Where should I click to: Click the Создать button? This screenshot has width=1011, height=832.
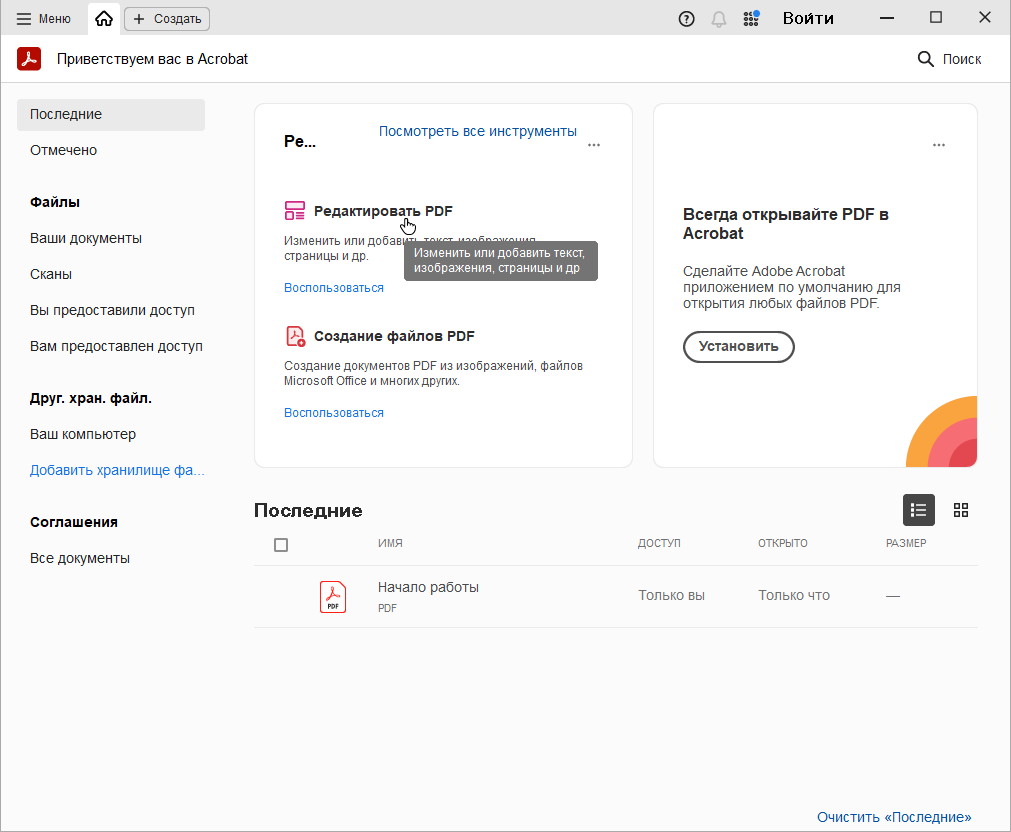pyautogui.click(x=167, y=19)
